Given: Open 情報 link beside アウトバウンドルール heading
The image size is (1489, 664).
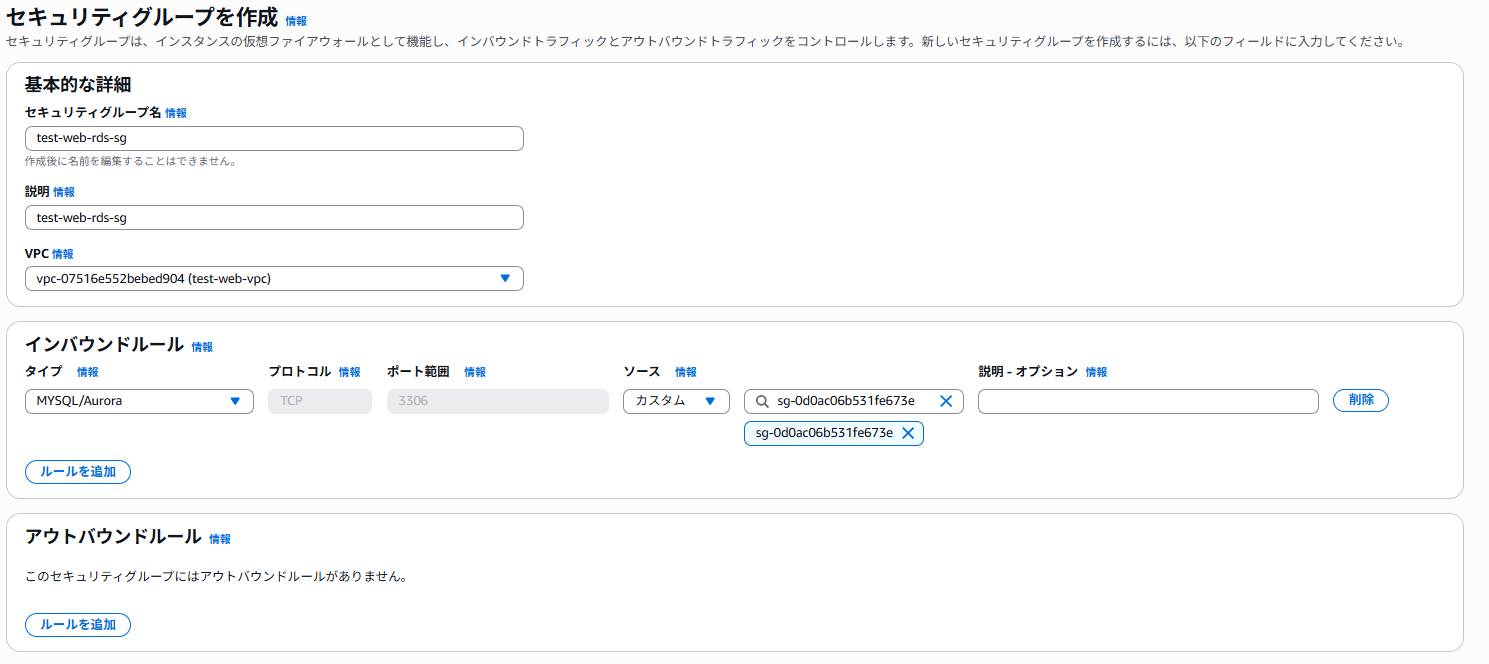Looking at the screenshot, I should (x=220, y=539).
